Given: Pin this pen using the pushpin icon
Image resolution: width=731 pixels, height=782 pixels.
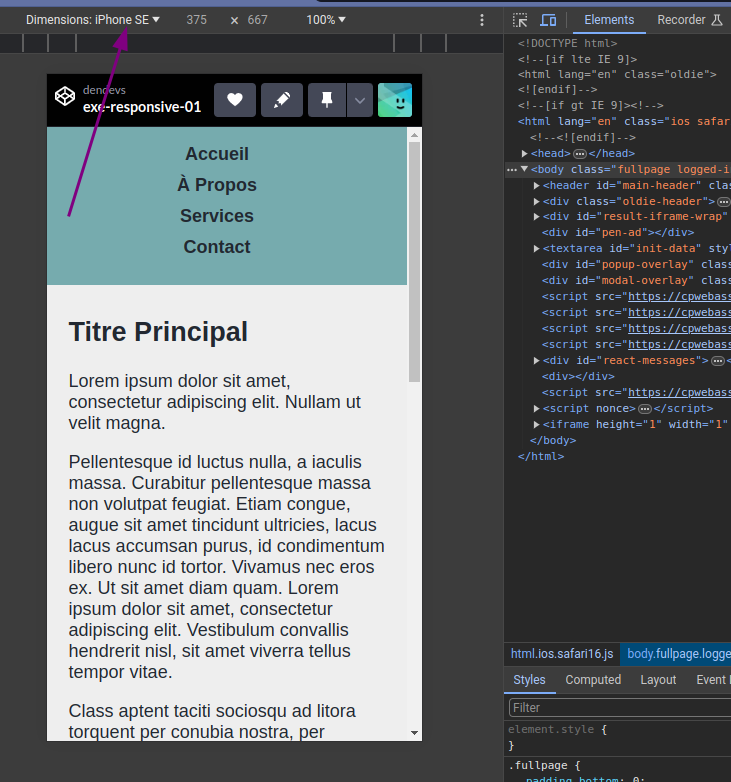Looking at the screenshot, I should [327, 100].
